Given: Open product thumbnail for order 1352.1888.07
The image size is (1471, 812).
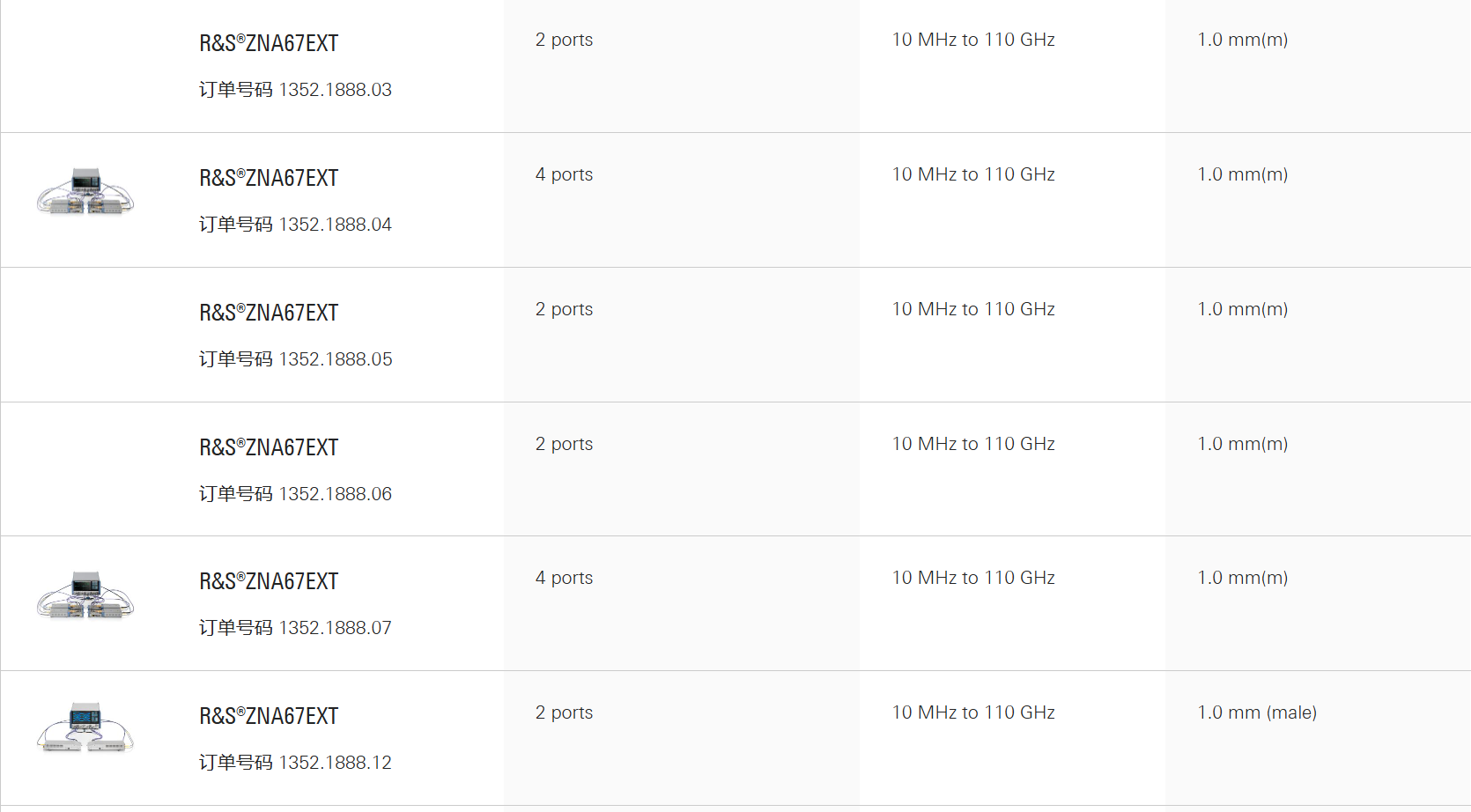Looking at the screenshot, I should click(x=85, y=595).
